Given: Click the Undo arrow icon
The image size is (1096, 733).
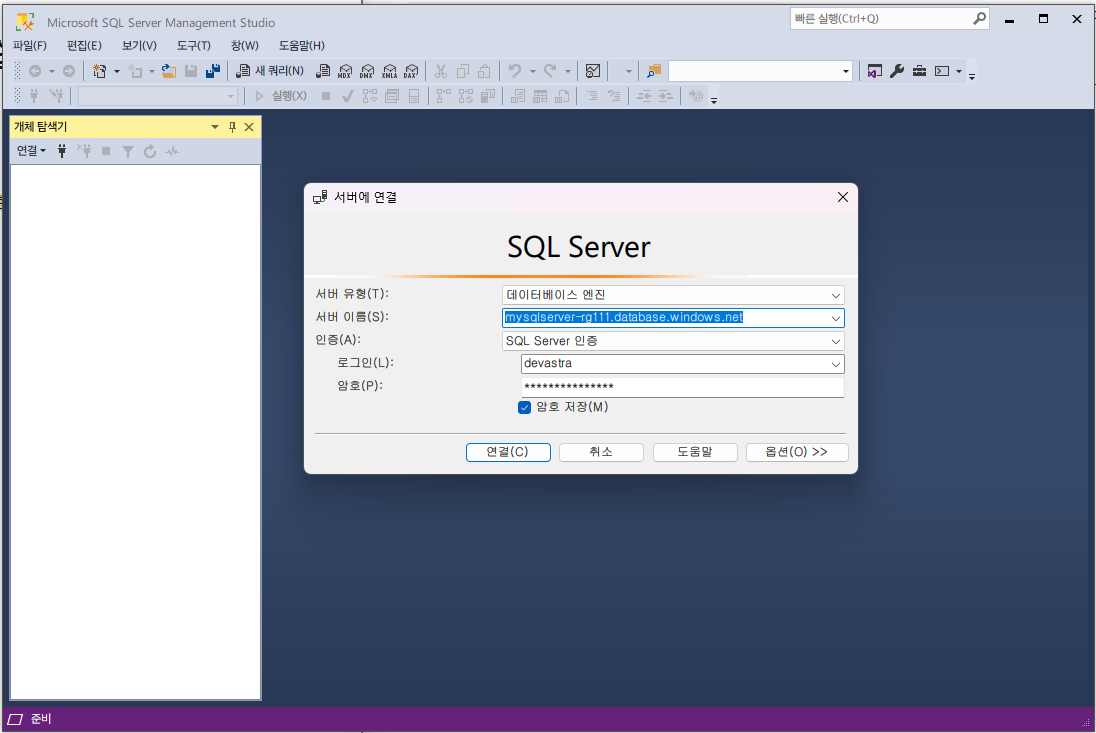Looking at the screenshot, I should tap(515, 71).
